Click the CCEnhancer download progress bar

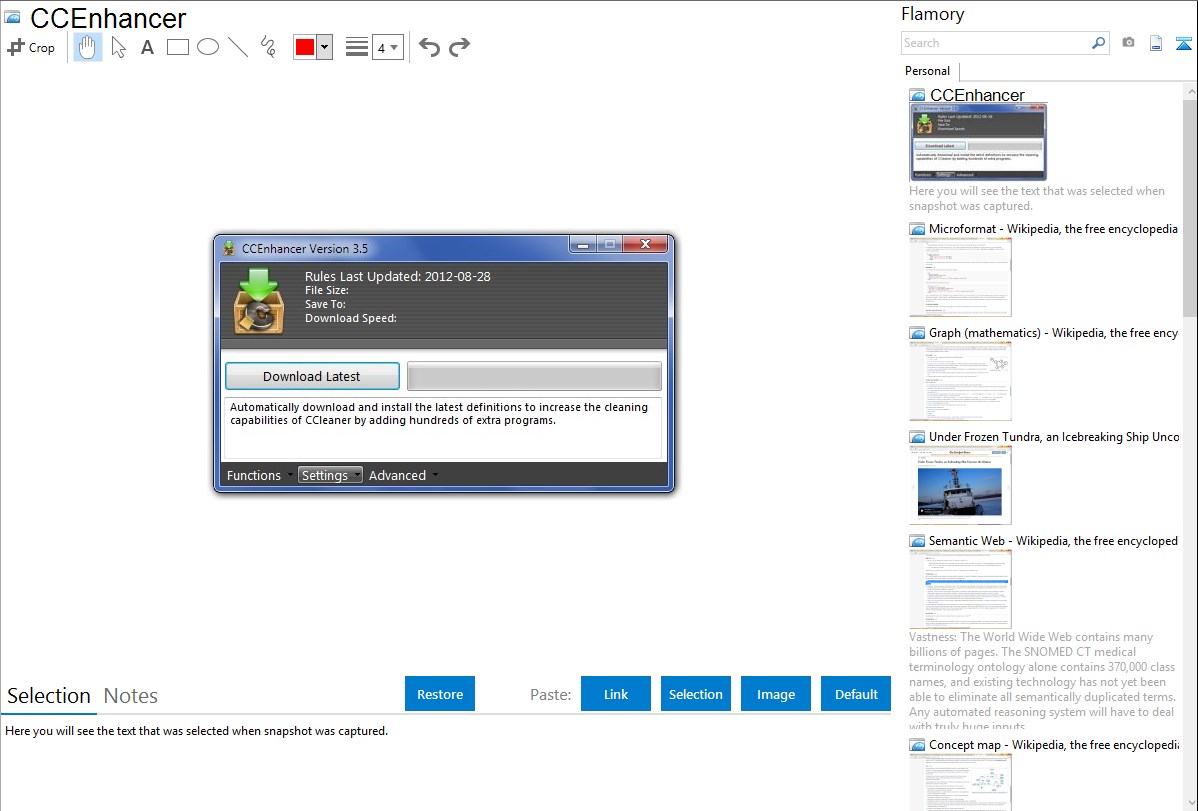534,376
